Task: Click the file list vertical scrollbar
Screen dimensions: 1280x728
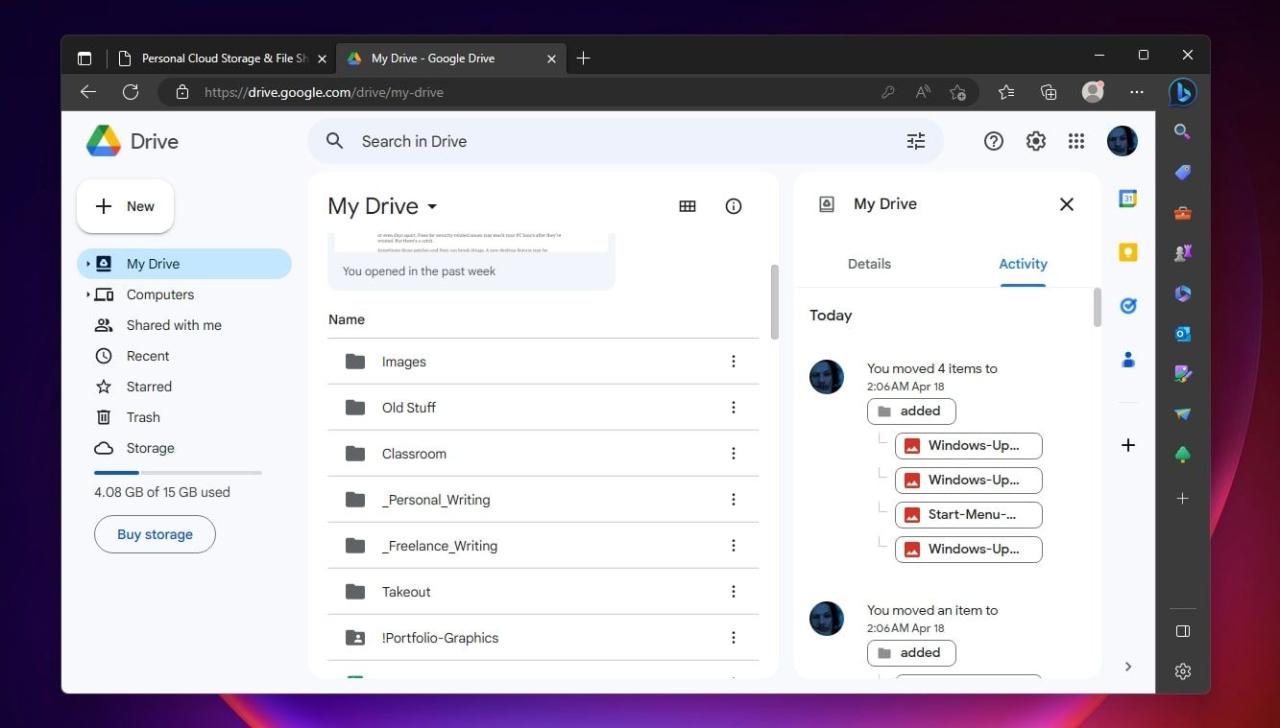Action: (774, 301)
